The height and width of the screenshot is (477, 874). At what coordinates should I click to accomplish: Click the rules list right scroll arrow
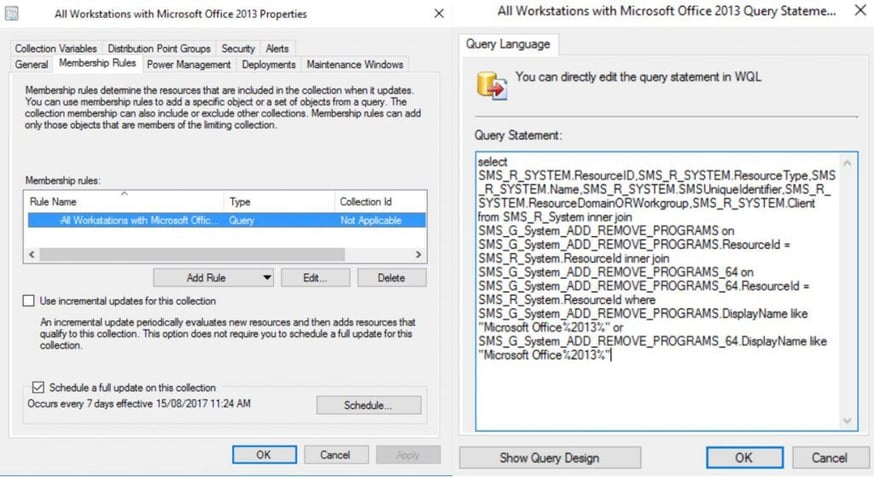coord(419,255)
